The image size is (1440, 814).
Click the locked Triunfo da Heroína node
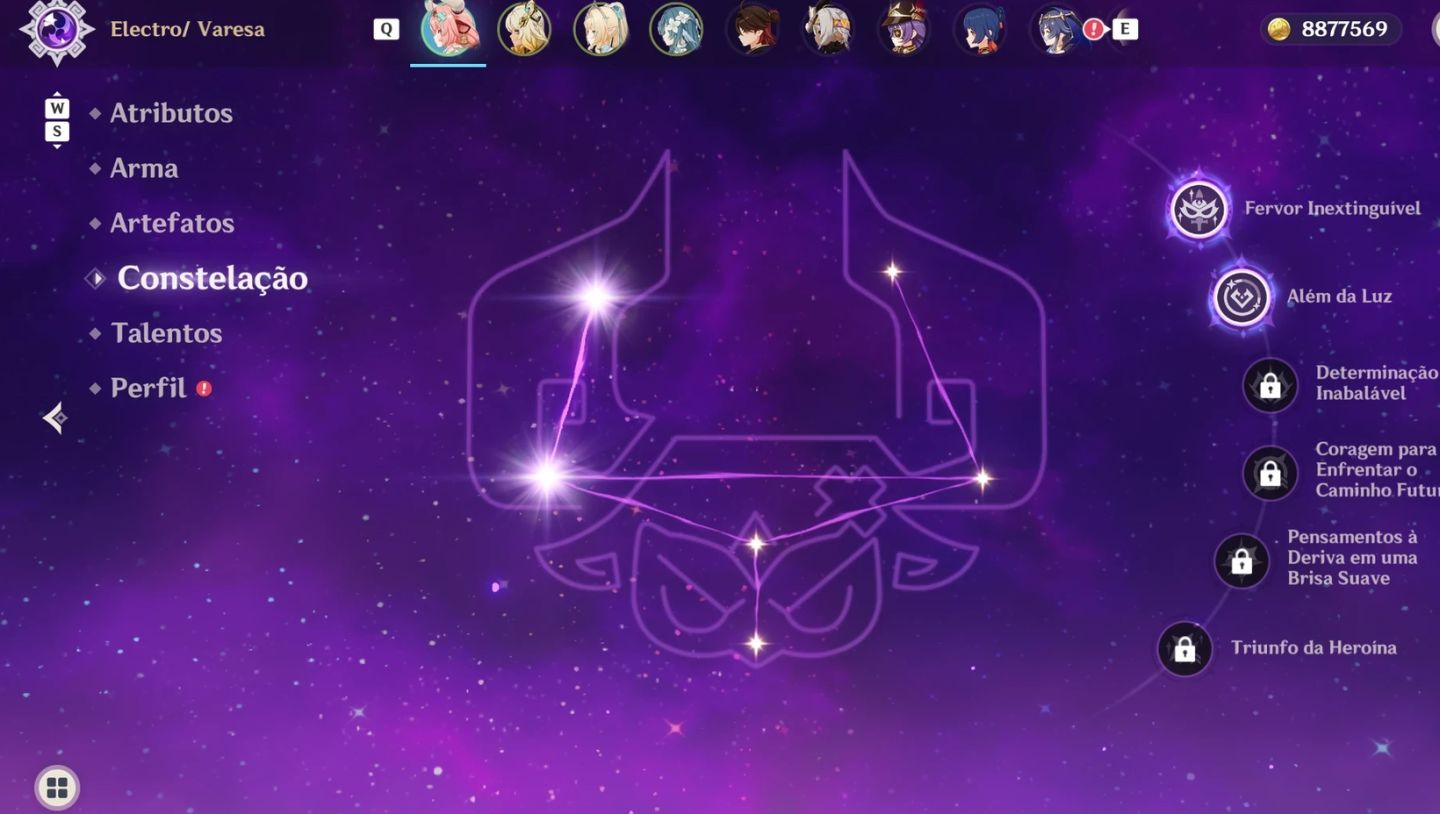(1185, 649)
